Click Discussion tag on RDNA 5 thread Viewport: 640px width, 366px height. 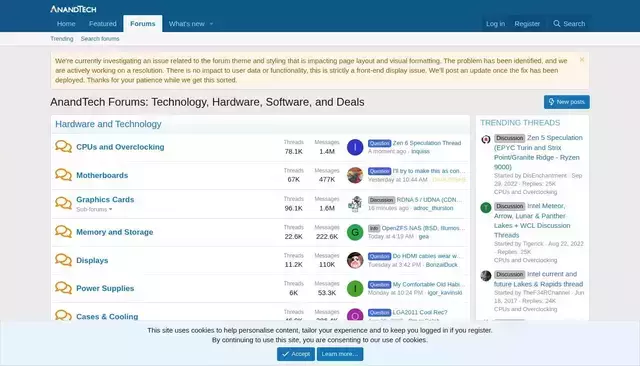coord(381,200)
